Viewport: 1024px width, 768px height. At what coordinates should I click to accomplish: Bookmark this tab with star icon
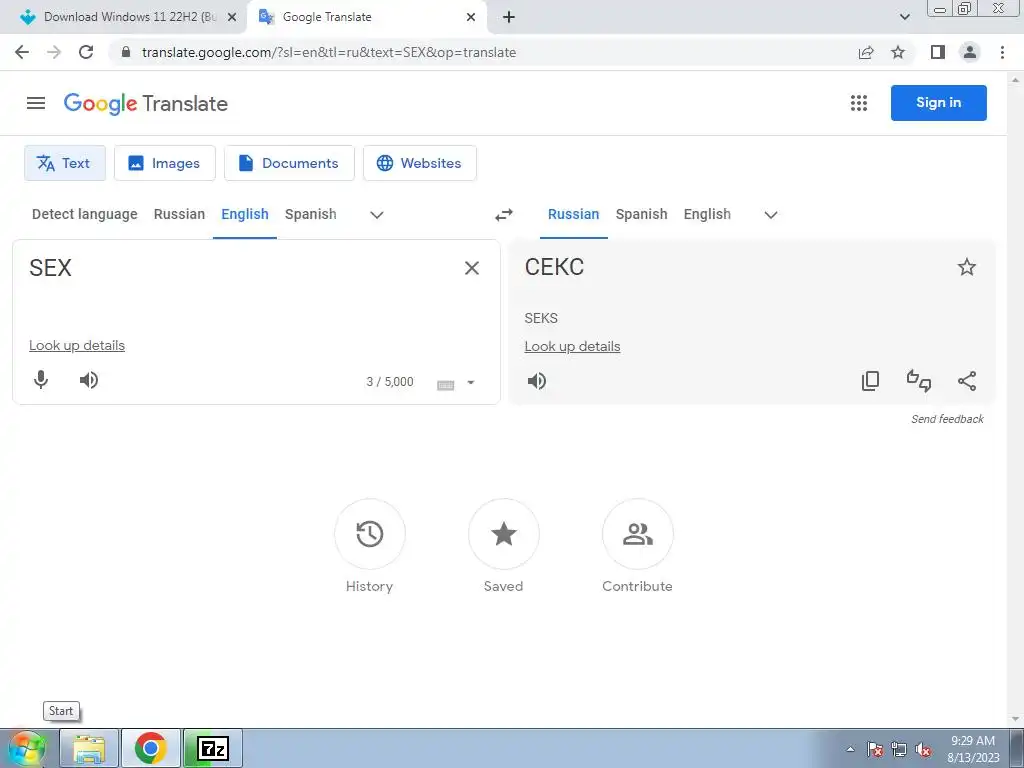tap(898, 52)
